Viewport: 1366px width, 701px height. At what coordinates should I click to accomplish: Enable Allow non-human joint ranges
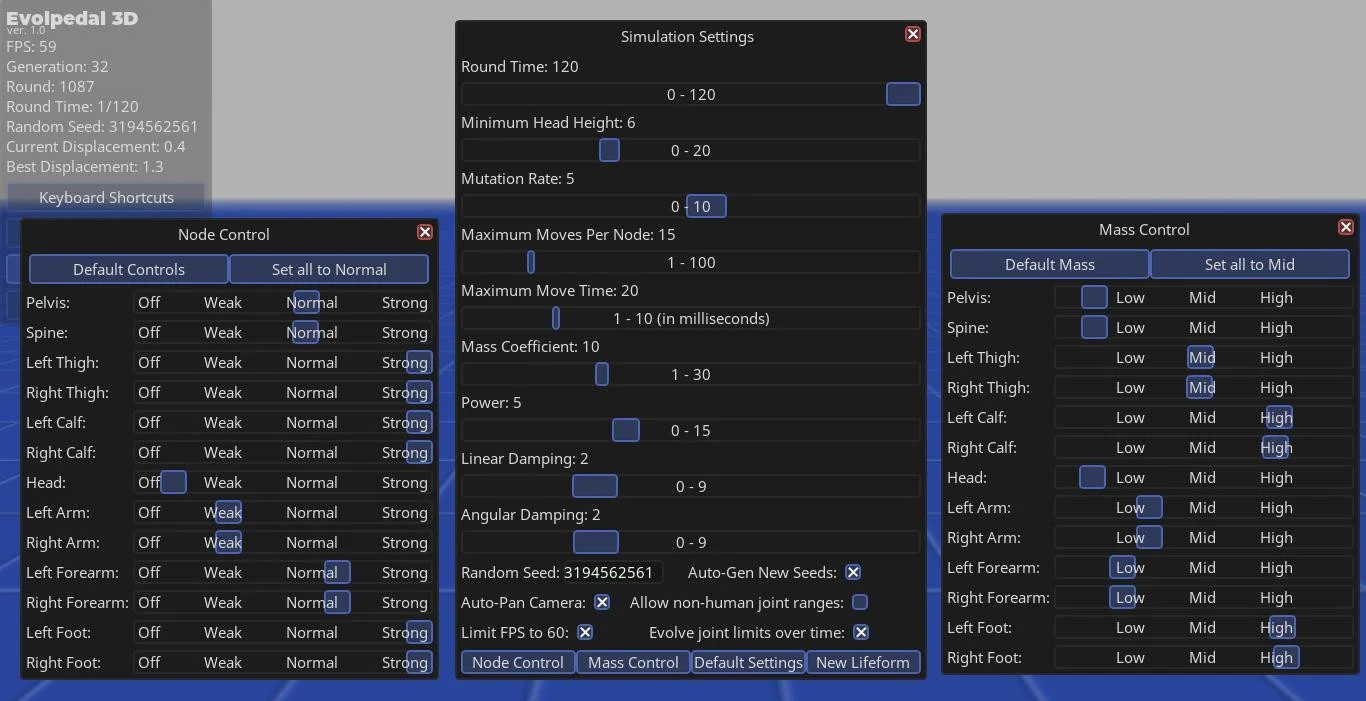click(x=860, y=602)
